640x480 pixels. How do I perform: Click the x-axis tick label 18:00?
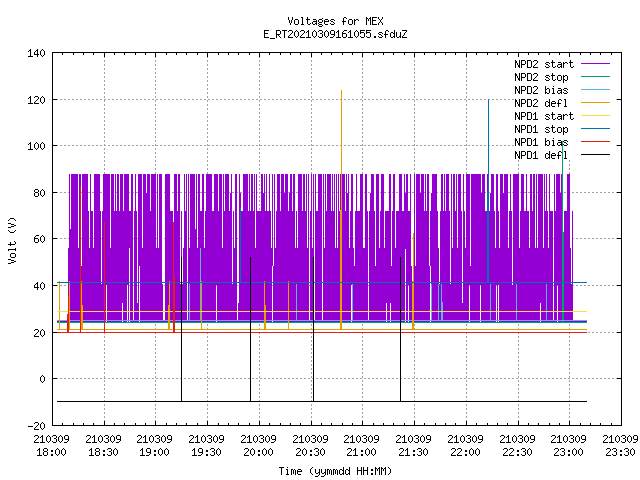click(51, 452)
